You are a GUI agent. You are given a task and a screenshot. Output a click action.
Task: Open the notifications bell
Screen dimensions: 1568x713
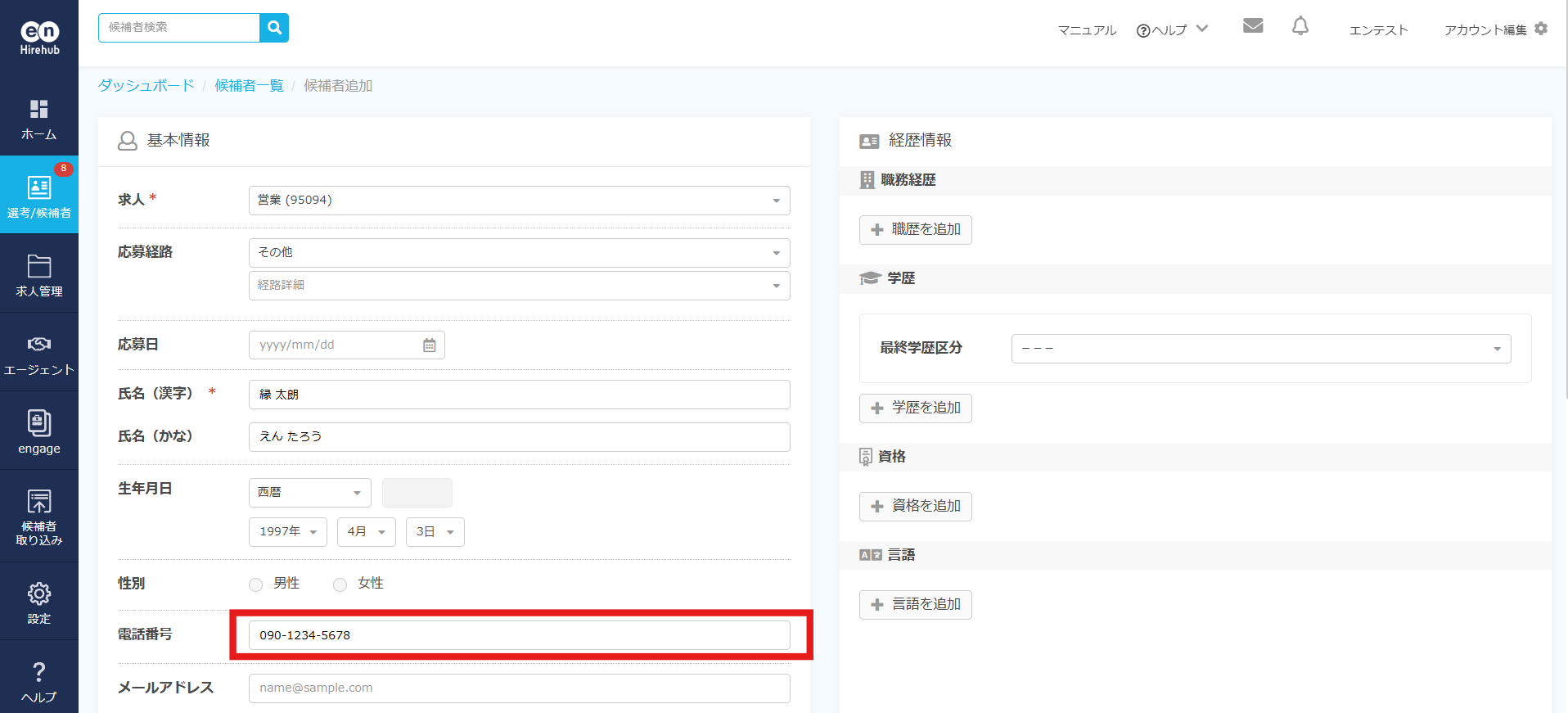1300,26
